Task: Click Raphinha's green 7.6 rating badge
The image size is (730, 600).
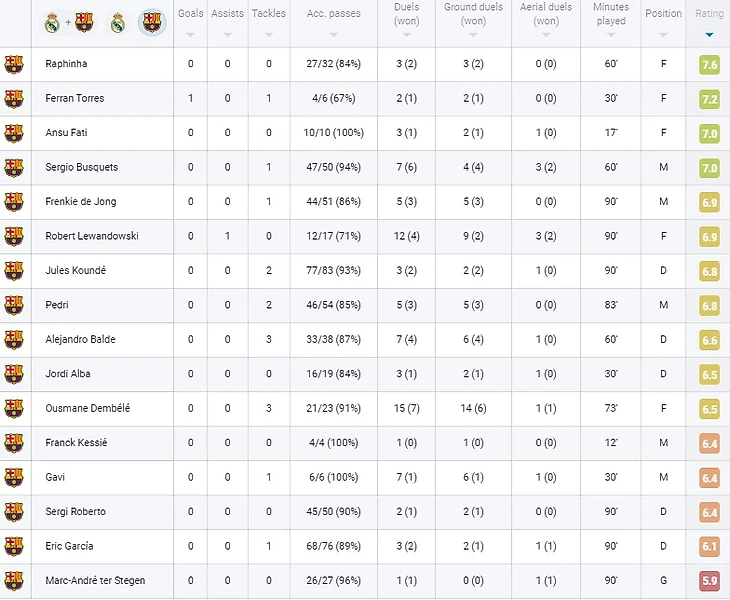Action: (x=710, y=65)
